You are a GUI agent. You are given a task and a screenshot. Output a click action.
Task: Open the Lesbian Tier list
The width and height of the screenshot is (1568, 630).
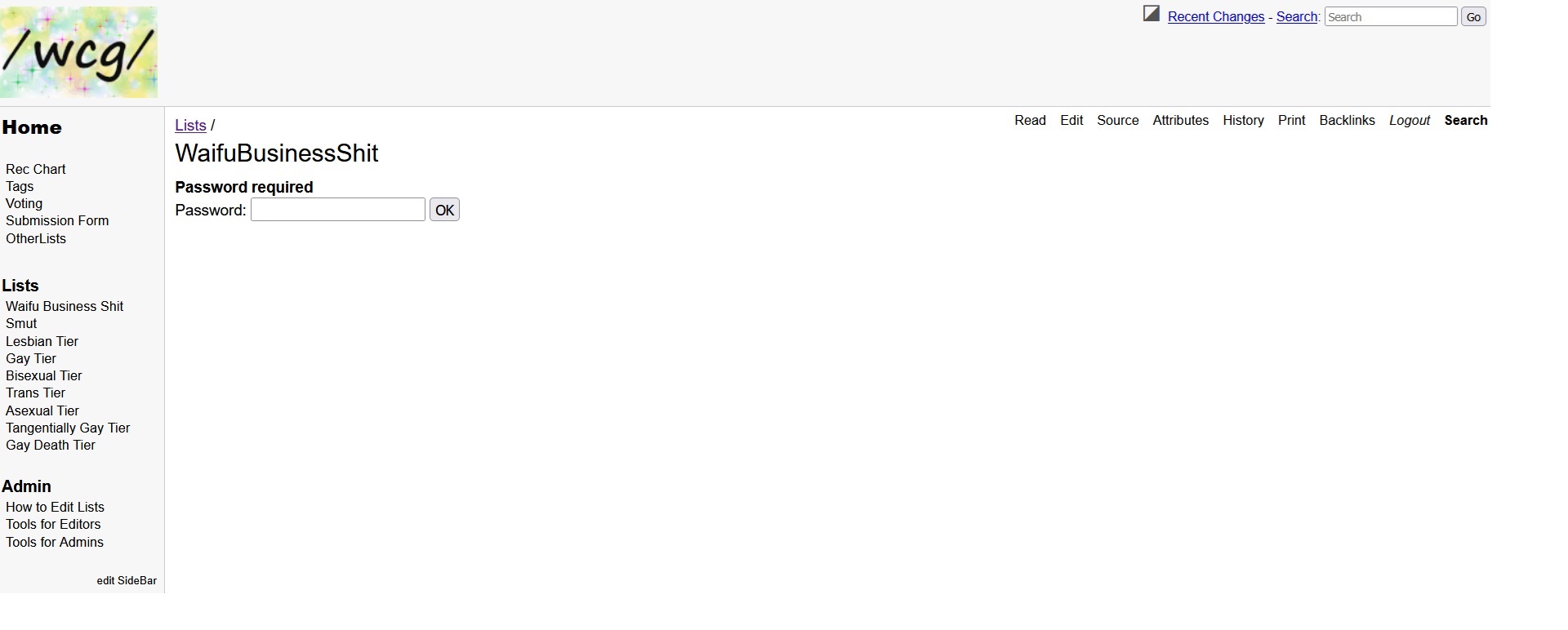[42, 342]
